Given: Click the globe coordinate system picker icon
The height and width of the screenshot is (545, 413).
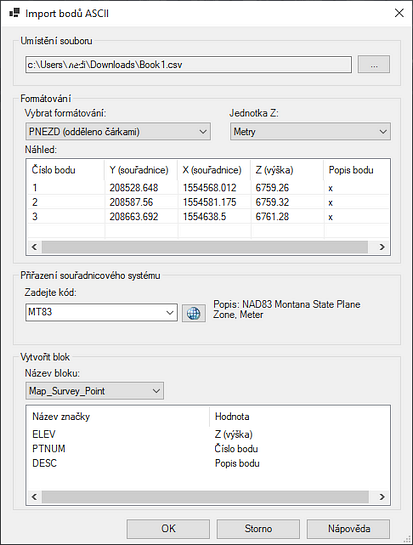Looking at the screenshot, I should tap(194, 313).
